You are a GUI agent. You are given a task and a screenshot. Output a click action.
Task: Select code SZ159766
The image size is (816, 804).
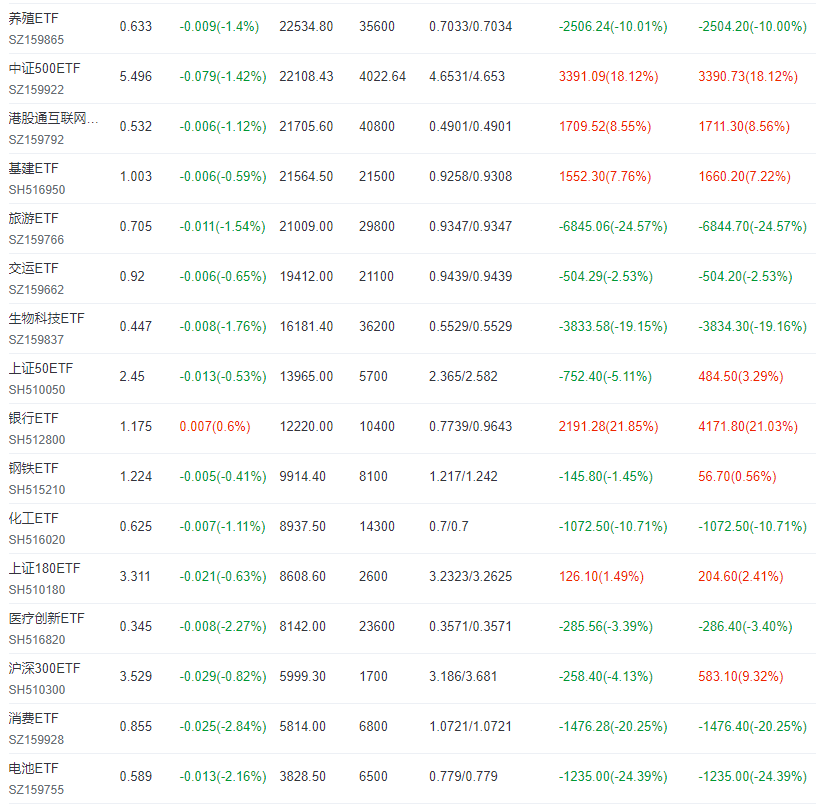click(36, 239)
